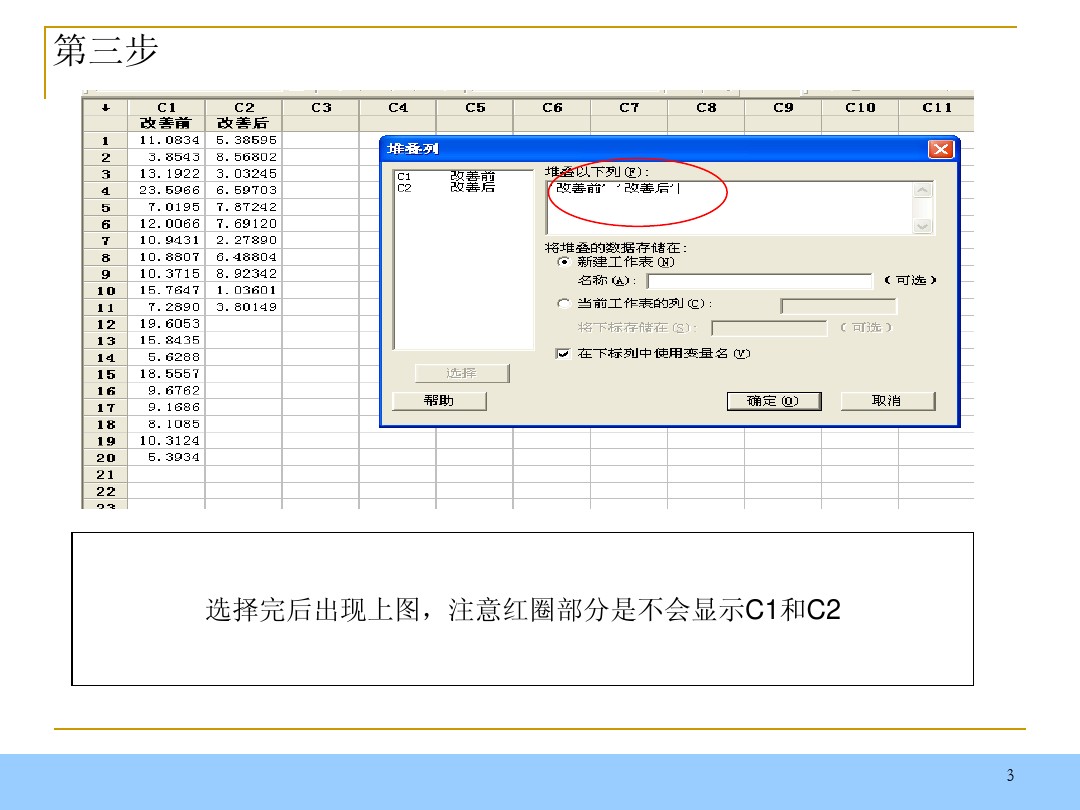Click the C3 column header
1080x810 pixels.
coord(322,107)
